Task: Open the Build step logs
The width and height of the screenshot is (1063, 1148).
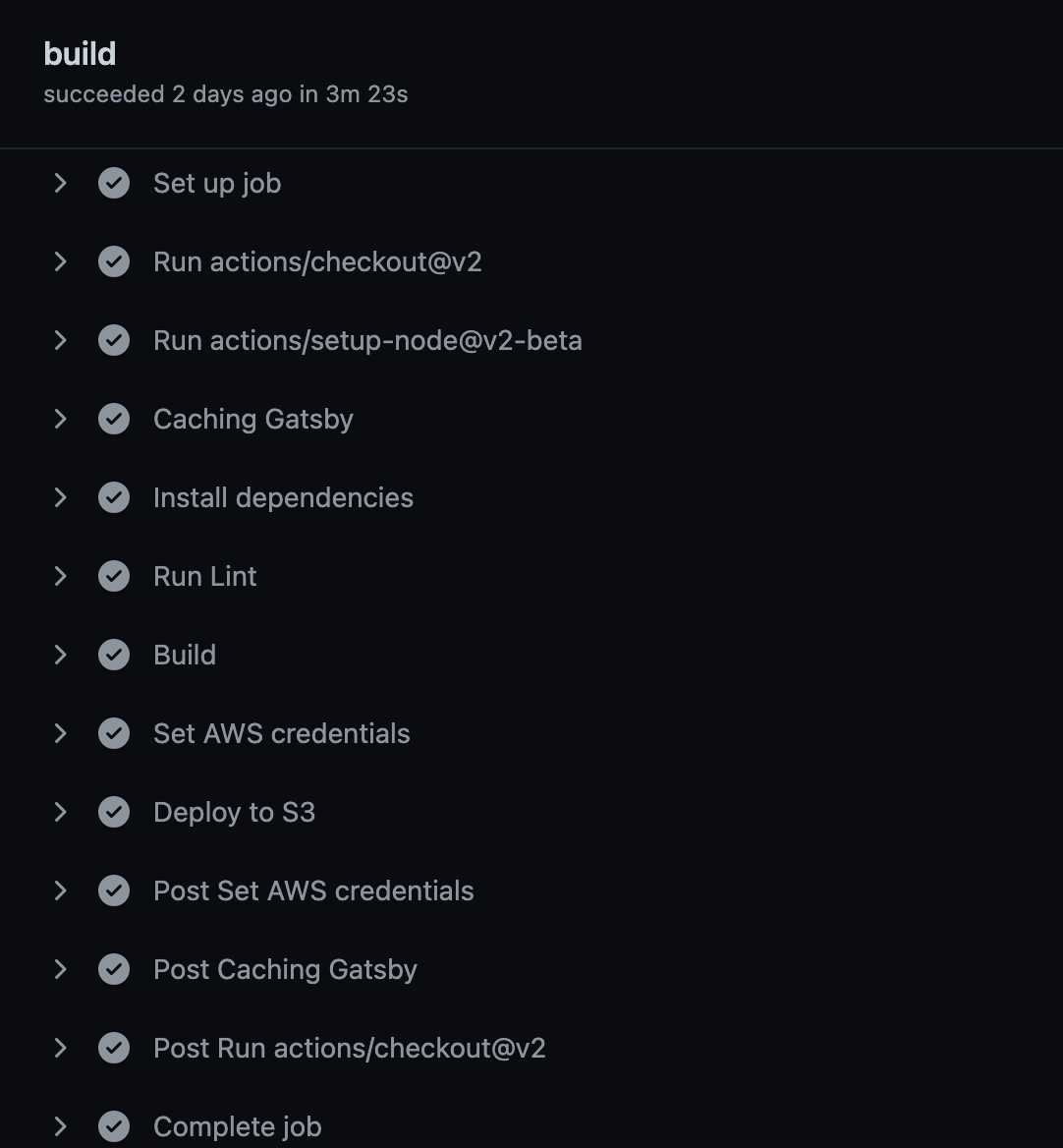Action: coord(184,655)
